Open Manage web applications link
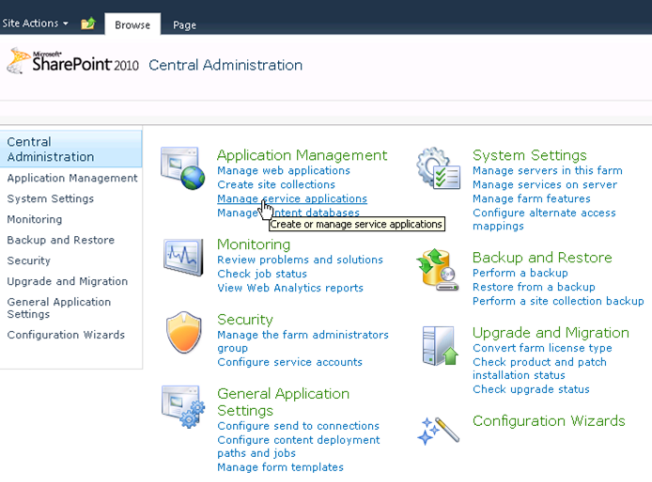 click(x=283, y=171)
